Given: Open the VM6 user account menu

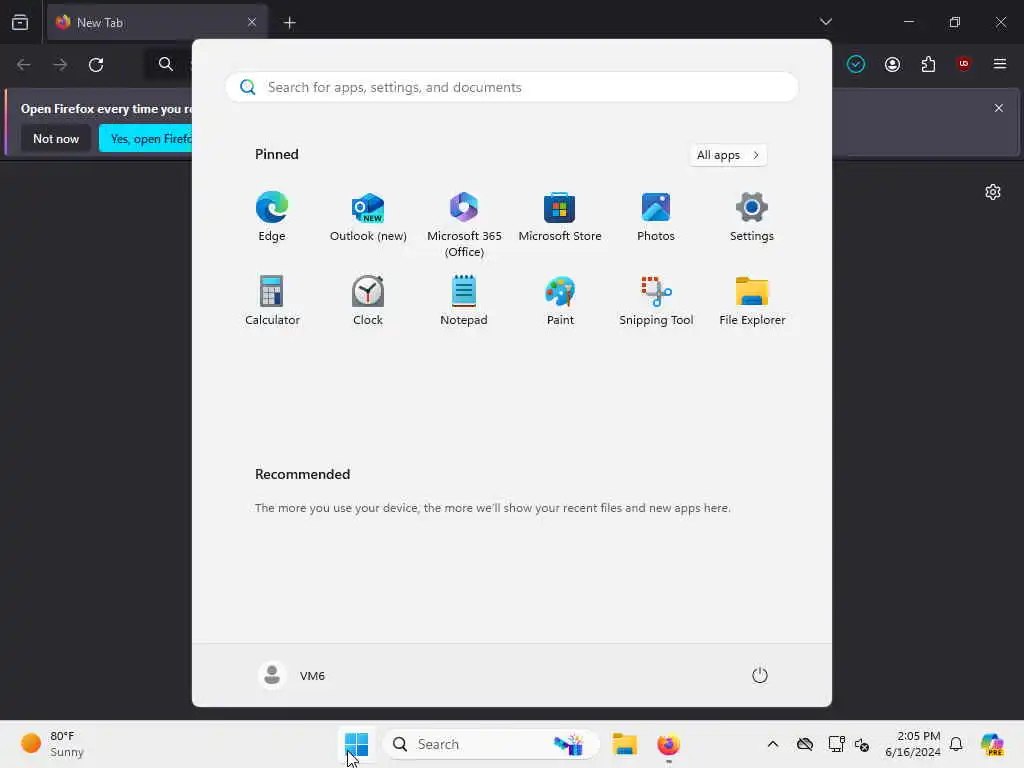Looking at the screenshot, I should 292,675.
